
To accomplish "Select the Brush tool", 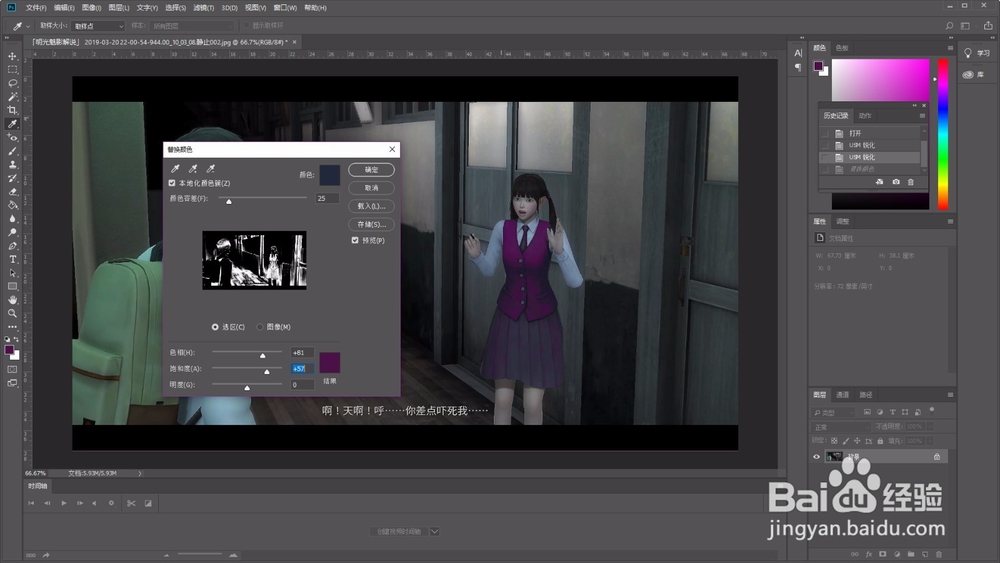I will click(x=12, y=151).
